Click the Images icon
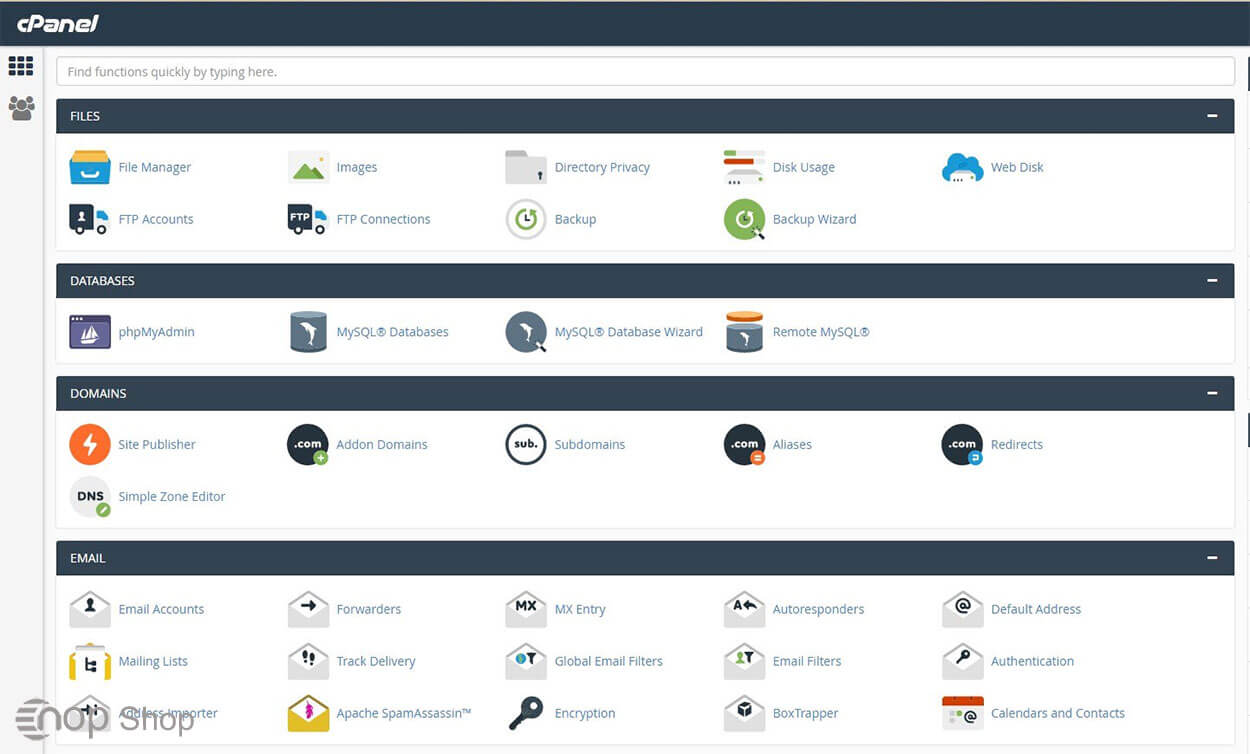 tap(308, 167)
